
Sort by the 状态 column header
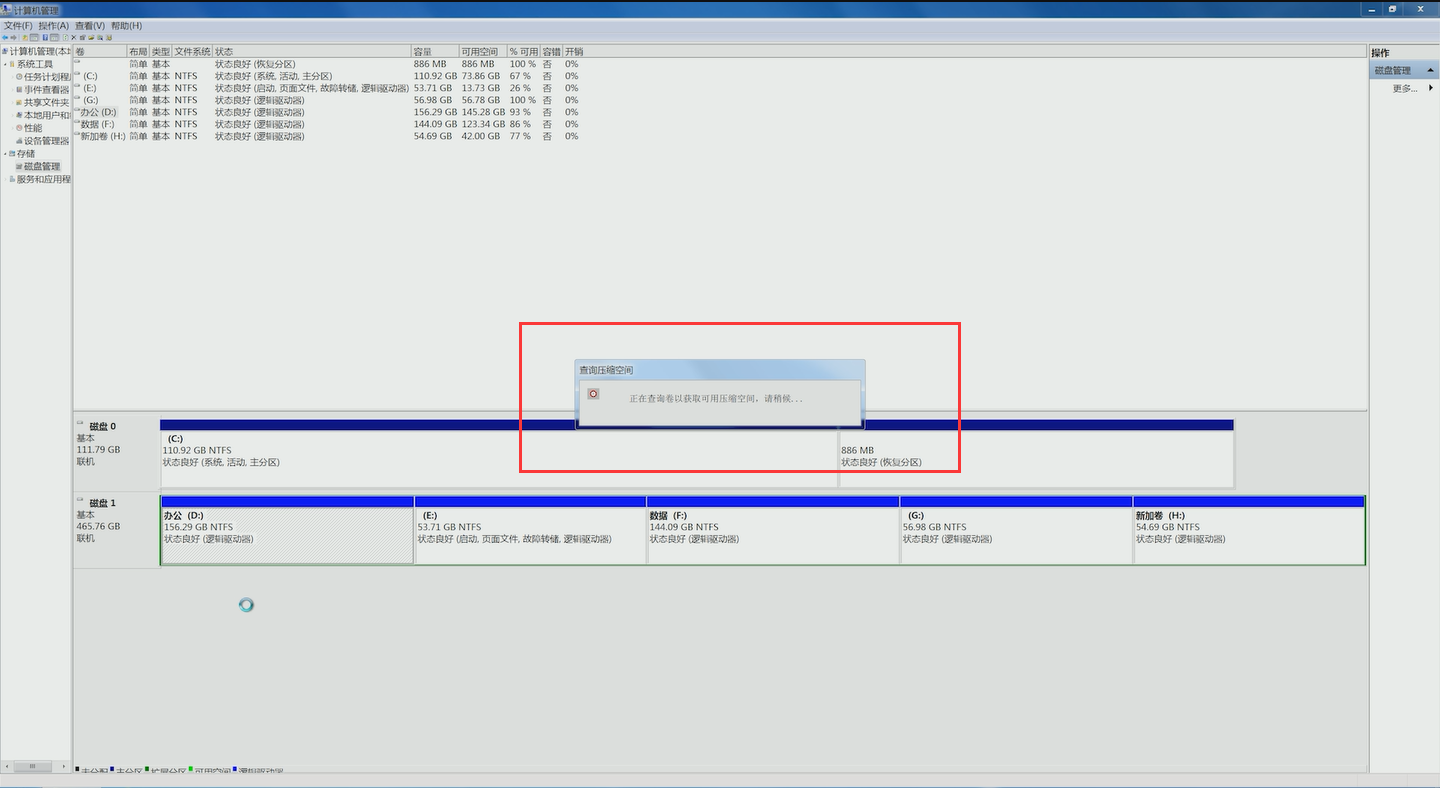pos(312,51)
